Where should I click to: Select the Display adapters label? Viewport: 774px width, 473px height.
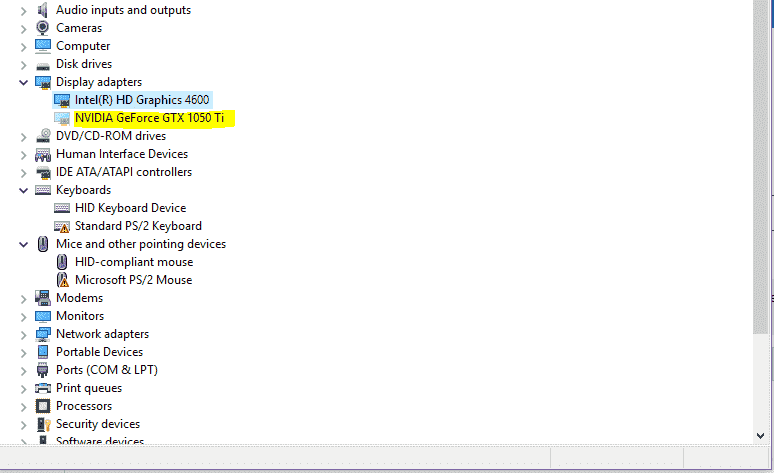99,82
